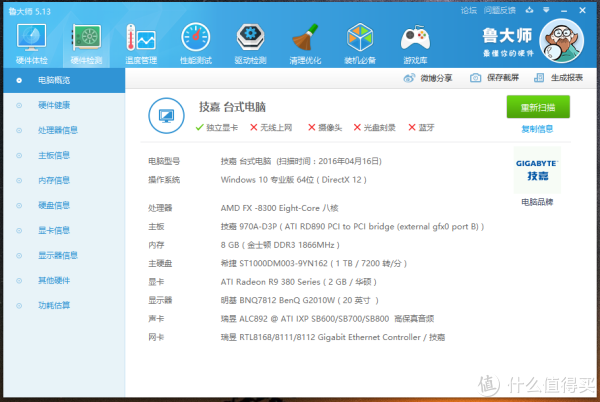Click the 蓝牙 bluetooth status indicator

(x=421, y=128)
